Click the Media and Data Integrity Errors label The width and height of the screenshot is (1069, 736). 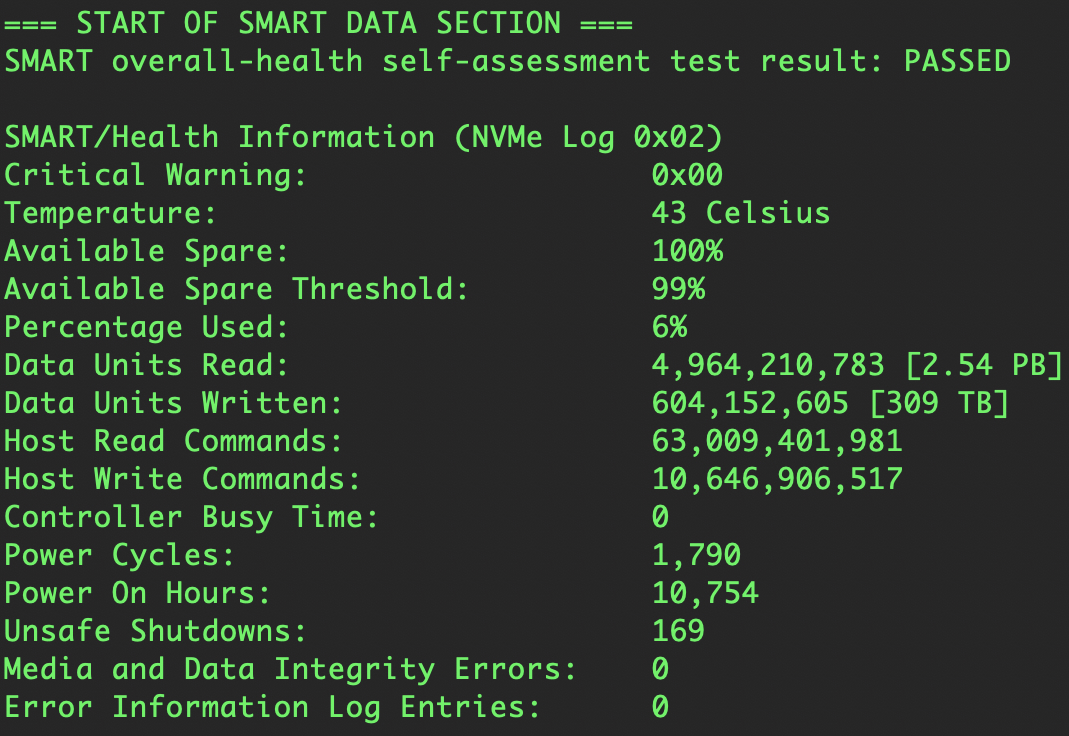click(x=290, y=669)
